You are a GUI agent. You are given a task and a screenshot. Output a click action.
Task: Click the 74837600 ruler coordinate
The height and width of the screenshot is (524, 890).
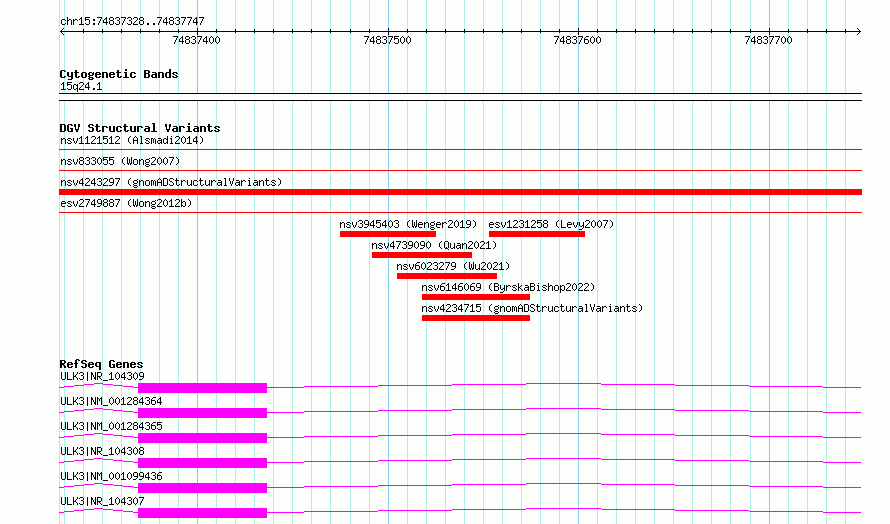pos(577,40)
